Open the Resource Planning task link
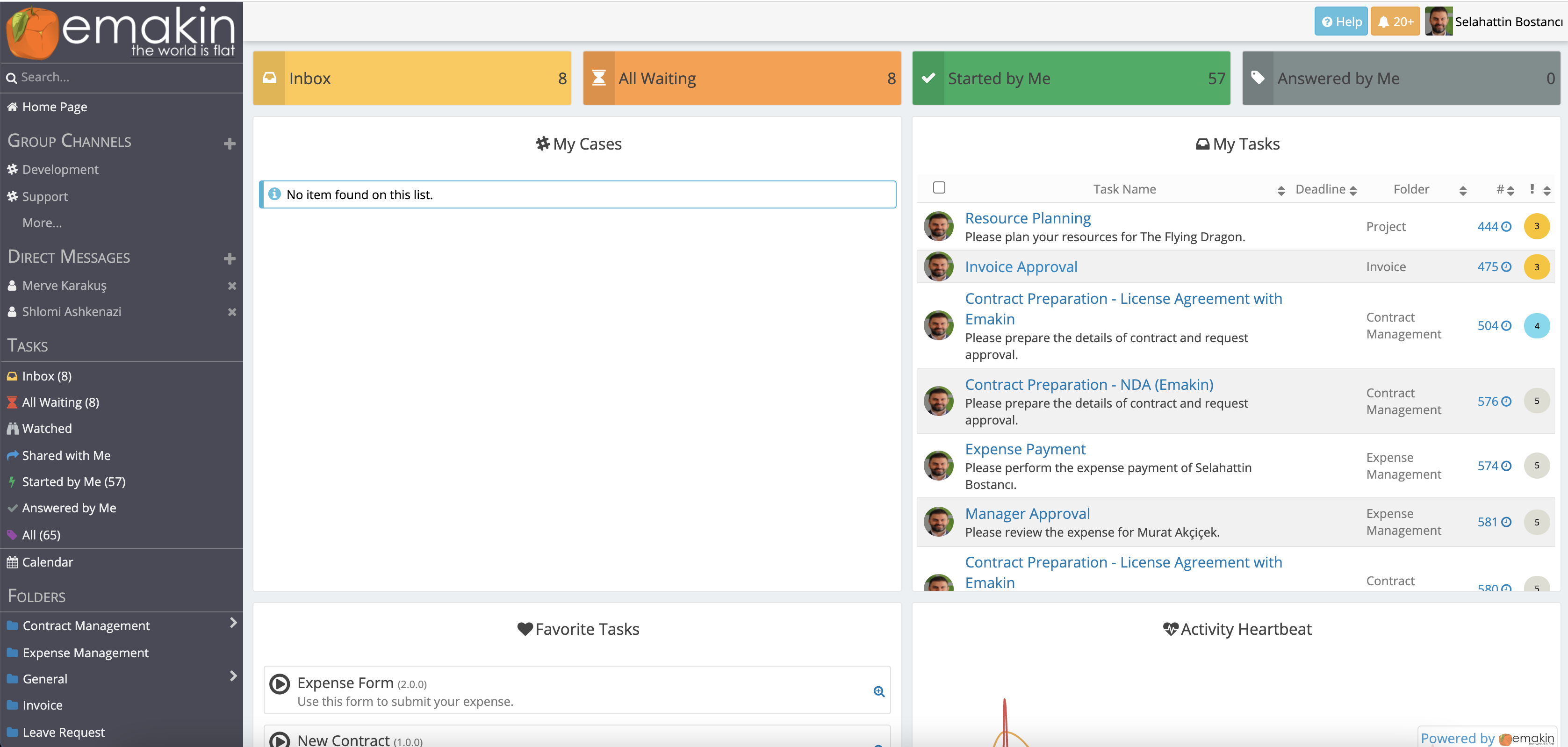The image size is (1568, 747). coord(1028,218)
